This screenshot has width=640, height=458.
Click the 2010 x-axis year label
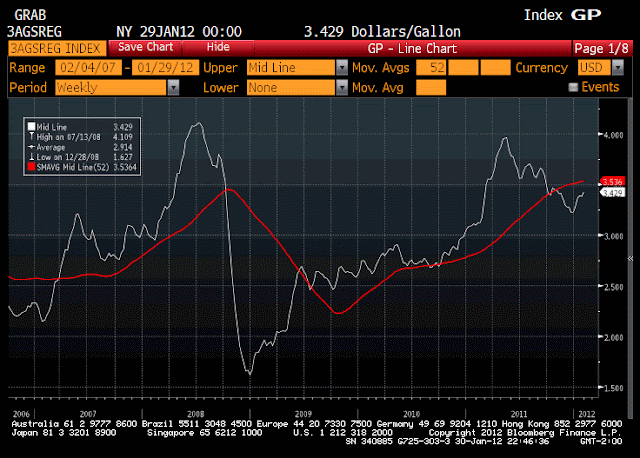pos(411,414)
